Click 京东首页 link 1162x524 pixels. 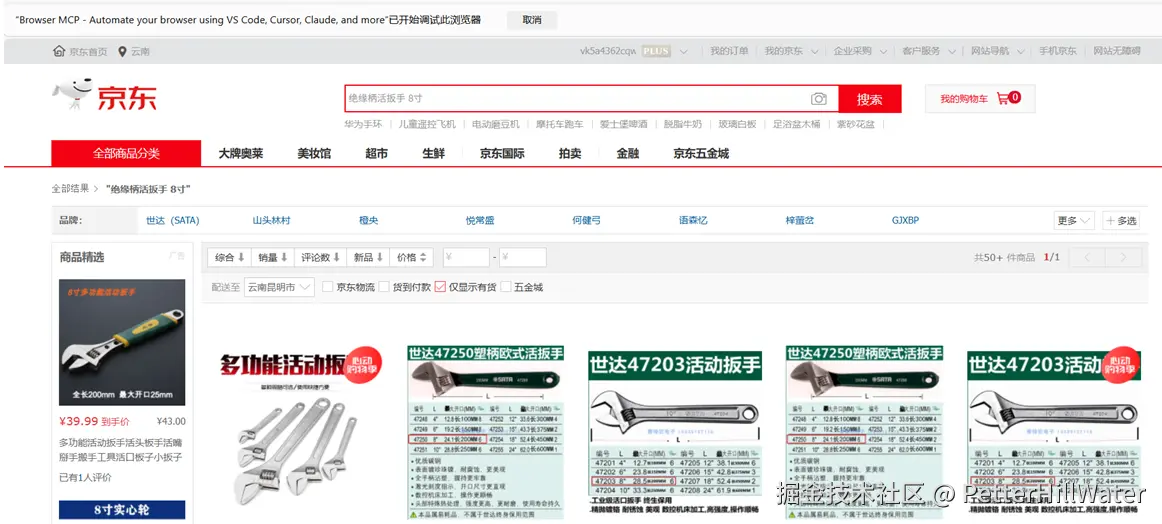pyautogui.click(x=88, y=52)
